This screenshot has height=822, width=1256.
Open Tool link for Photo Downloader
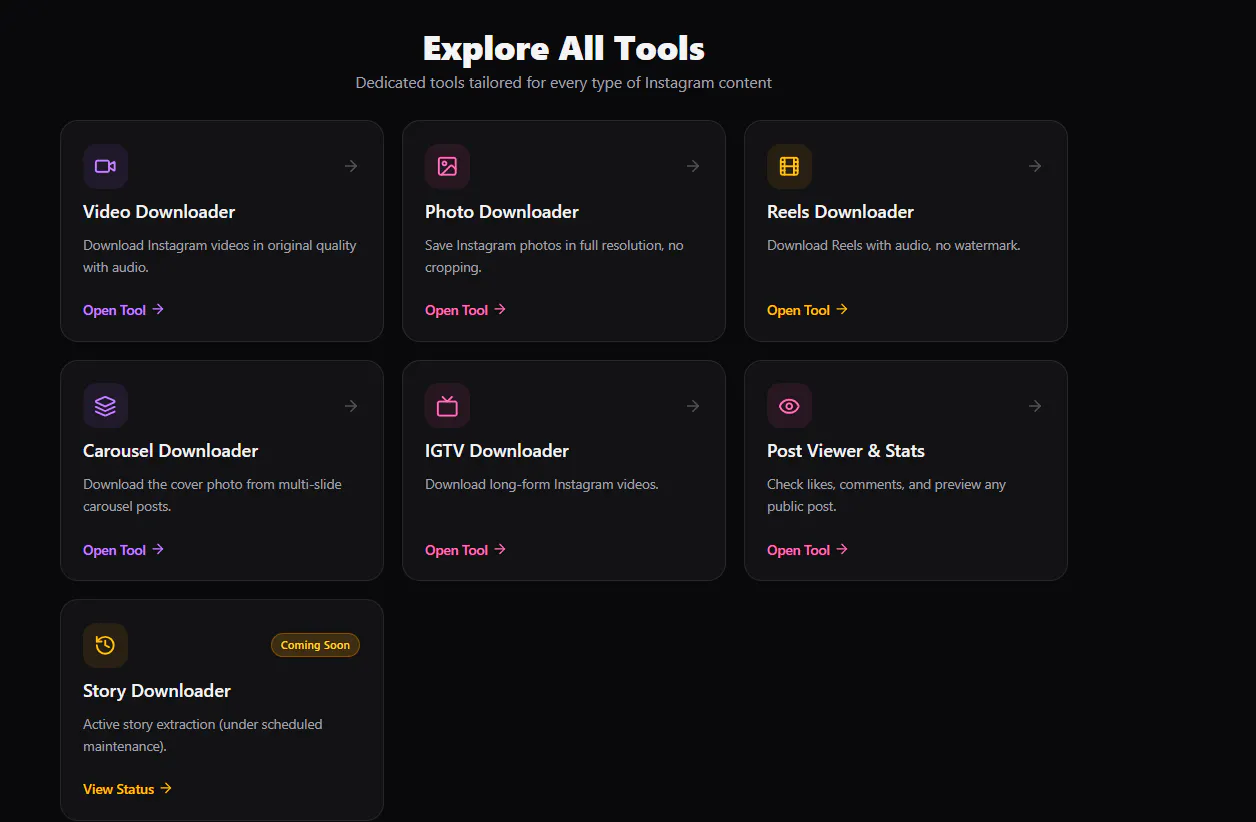[x=465, y=310]
